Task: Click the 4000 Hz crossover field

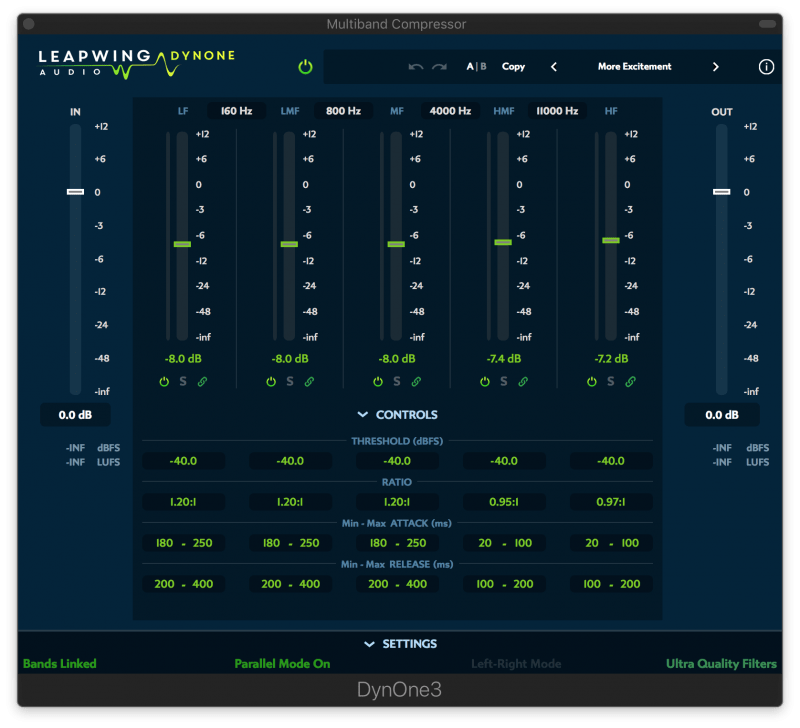Action: point(450,111)
